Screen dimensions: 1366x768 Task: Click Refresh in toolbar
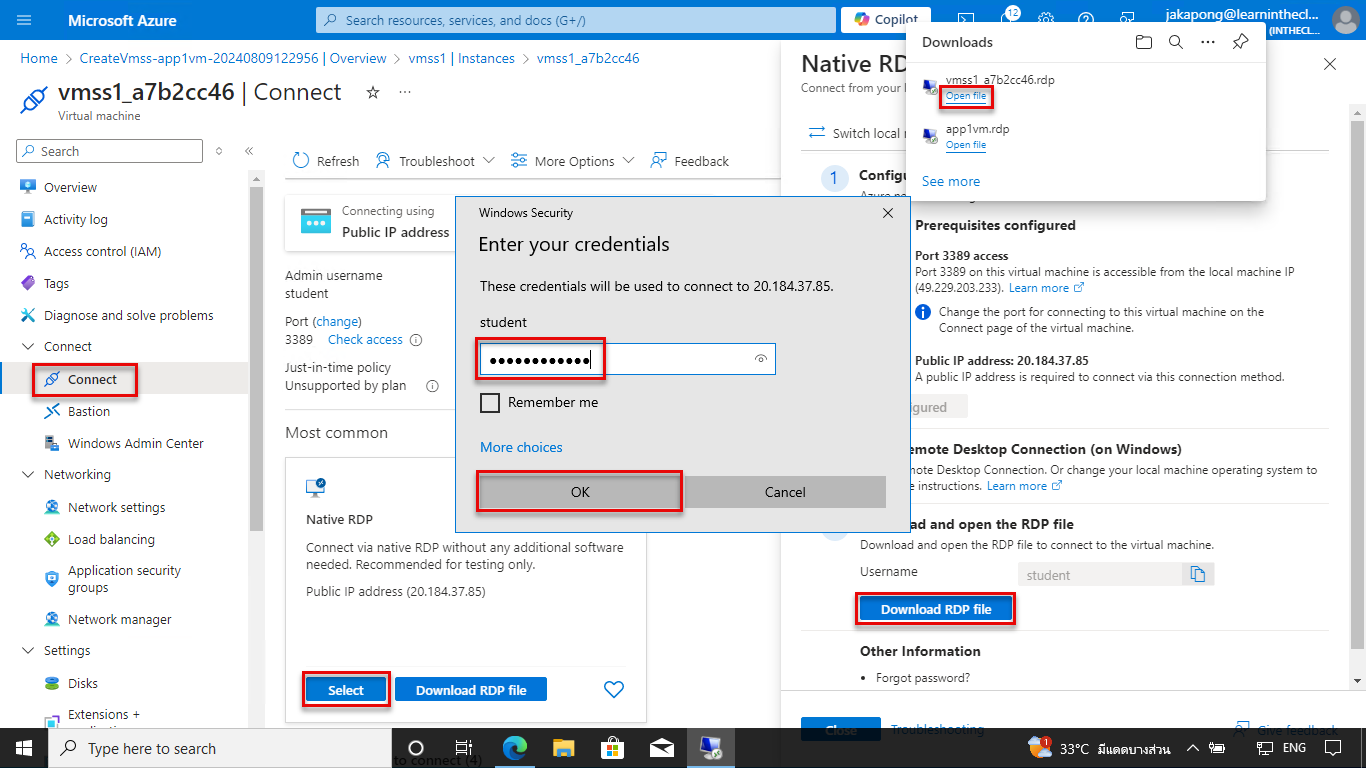[x=326, y=161]
